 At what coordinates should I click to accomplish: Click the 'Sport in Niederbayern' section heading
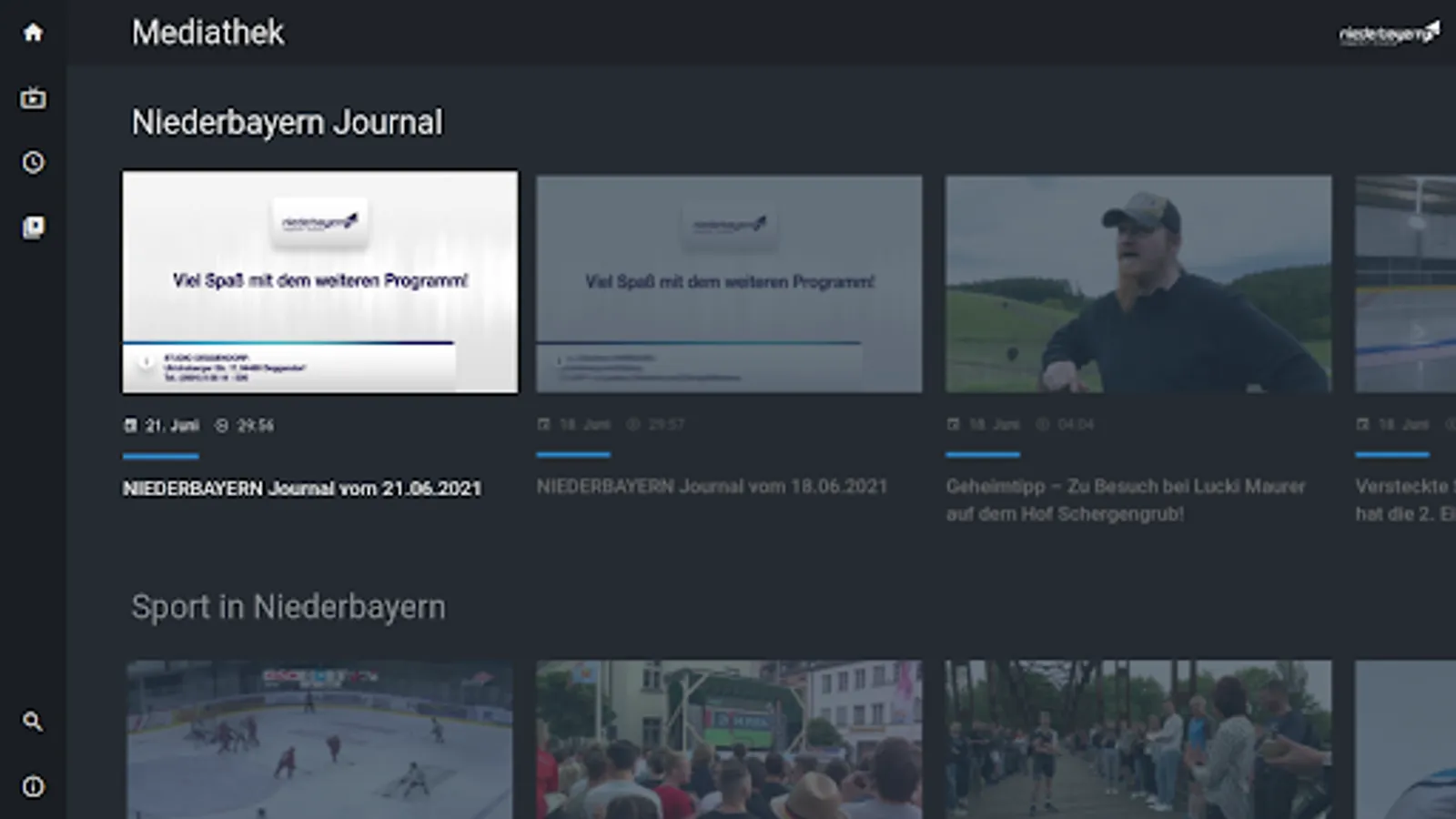[x=288, y=607]
